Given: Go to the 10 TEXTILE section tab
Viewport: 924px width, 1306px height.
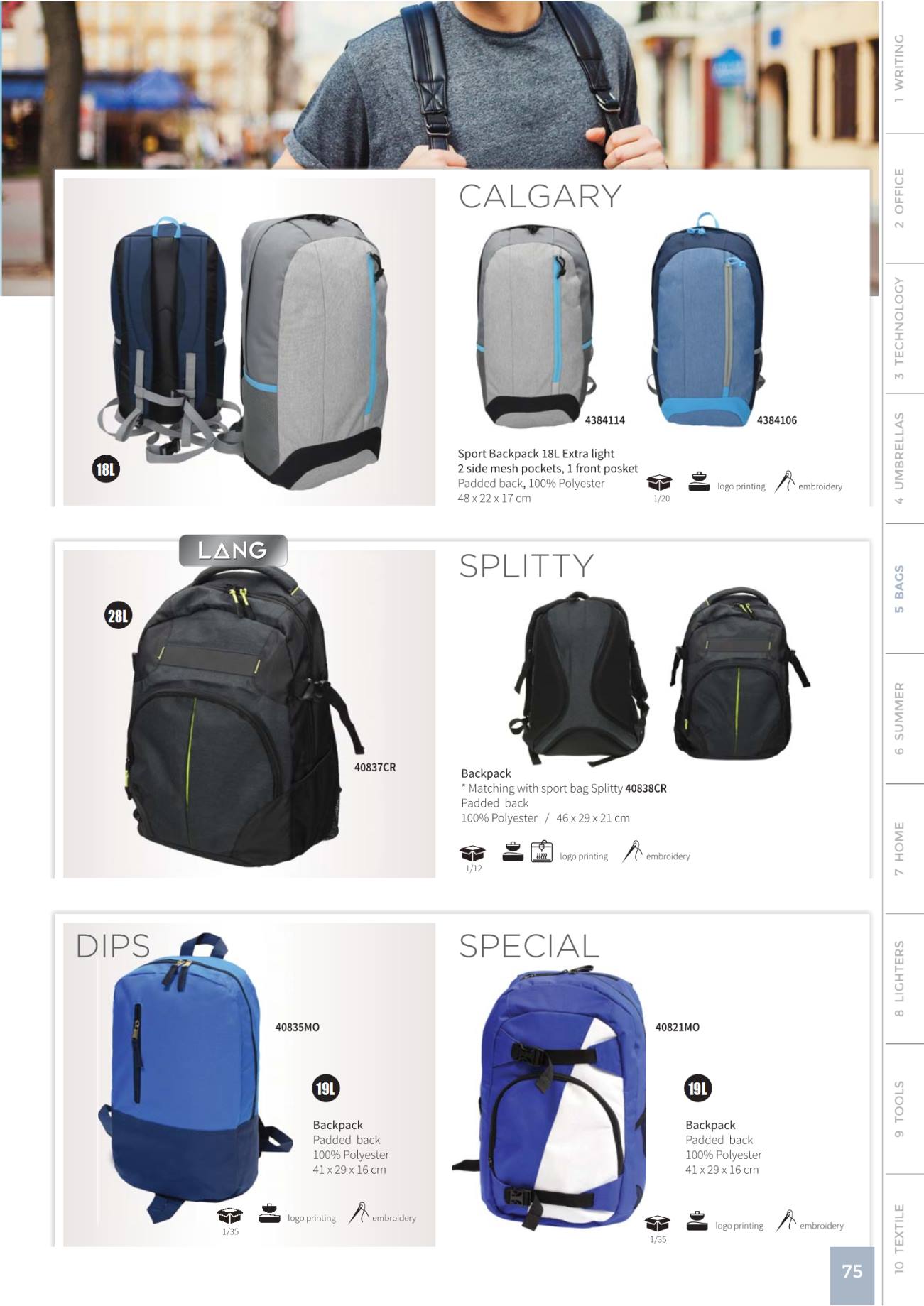Looking at the screenshot, I should [x=899, y=1238].
